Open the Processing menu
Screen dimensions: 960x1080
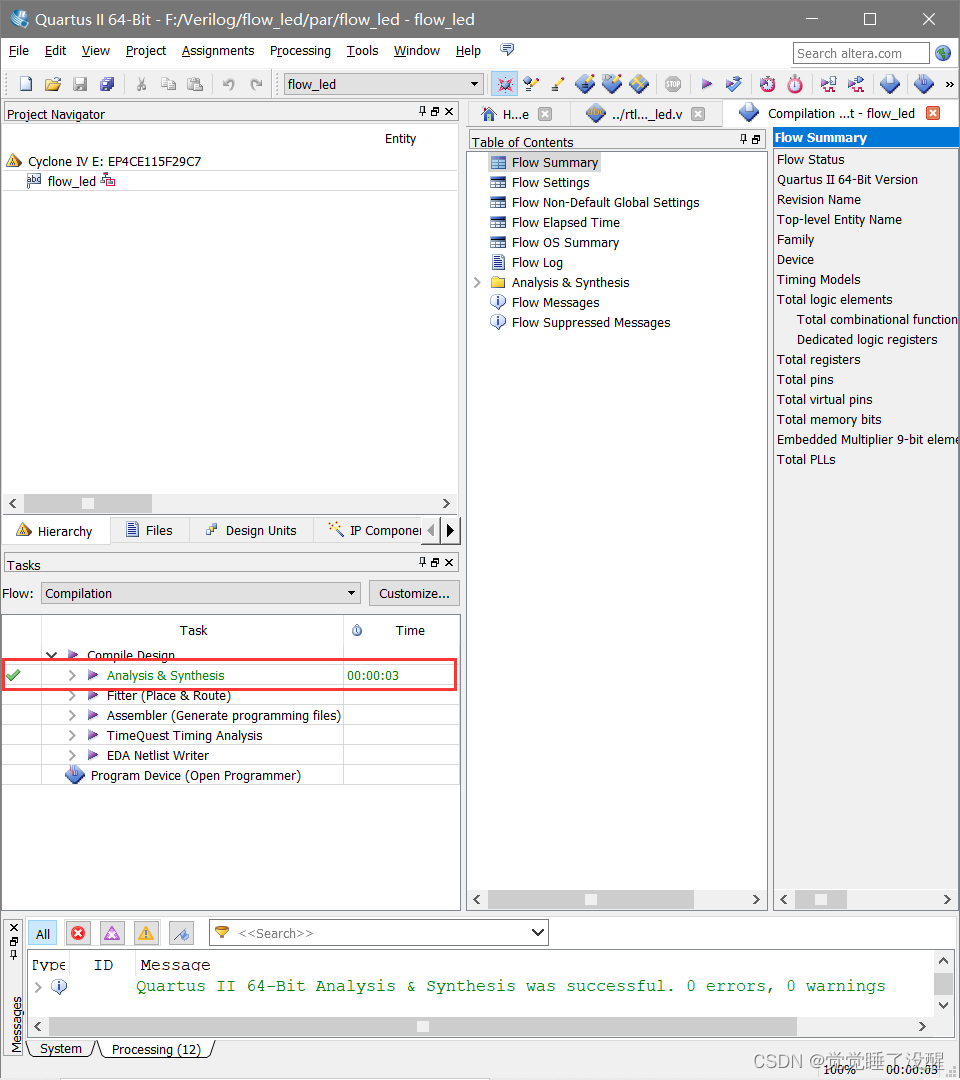[x=300, y=50]
